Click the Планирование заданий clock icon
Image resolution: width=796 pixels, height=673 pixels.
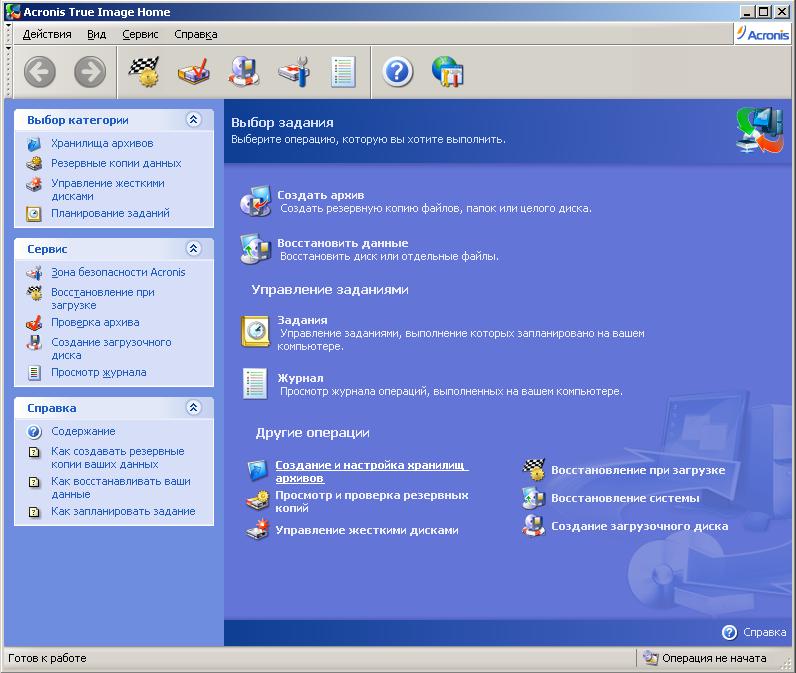tap(34, 214)
